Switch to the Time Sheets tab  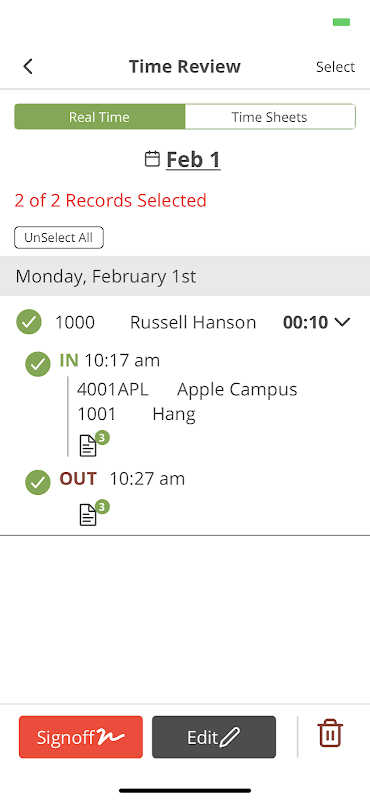coord(269,117)
